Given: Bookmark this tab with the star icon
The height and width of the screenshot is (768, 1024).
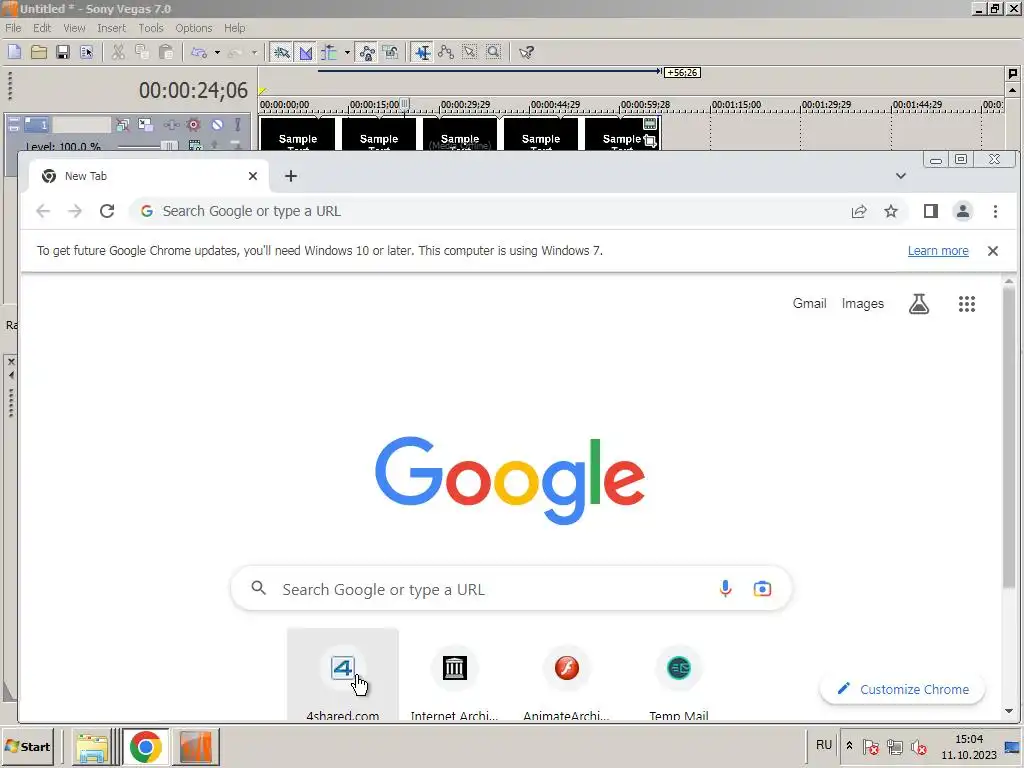Looking at the screenshot, I should click(891, 211).
